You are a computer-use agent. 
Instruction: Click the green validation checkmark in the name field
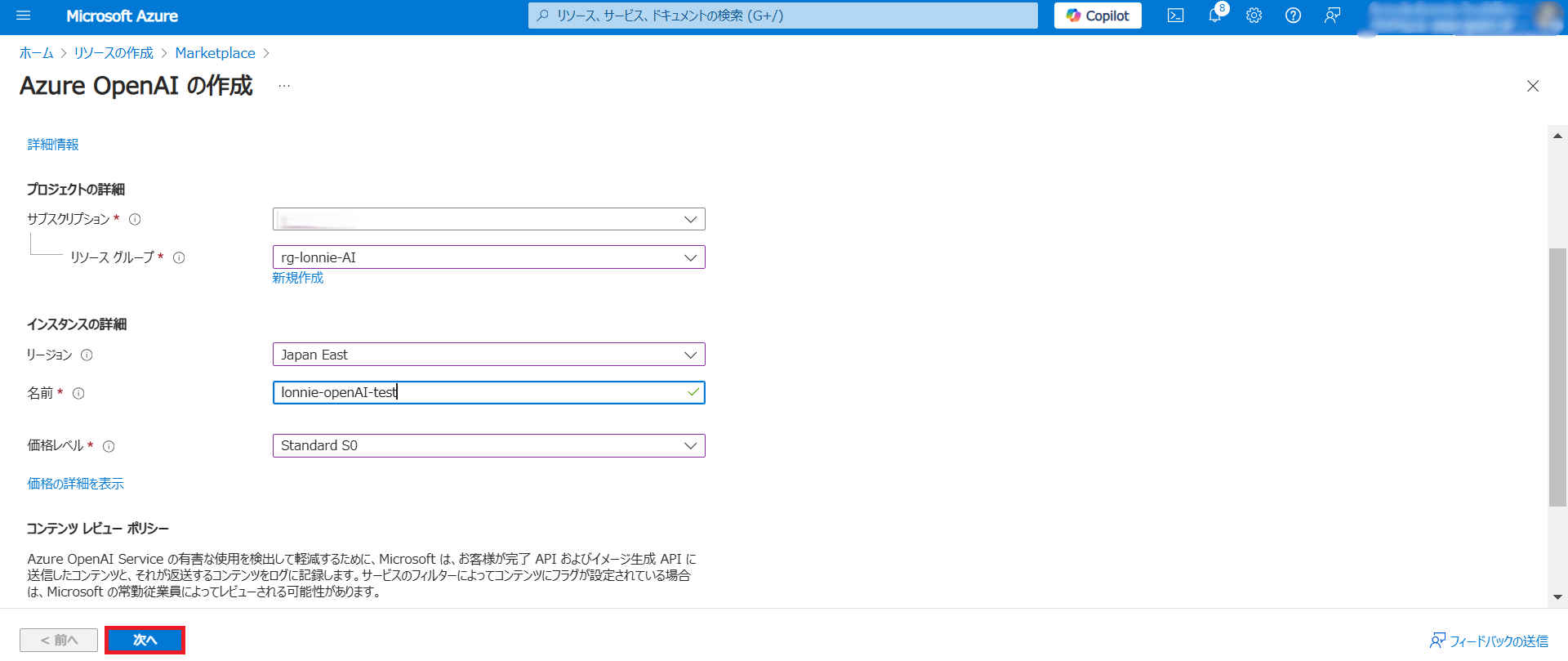tap(693, 392)
